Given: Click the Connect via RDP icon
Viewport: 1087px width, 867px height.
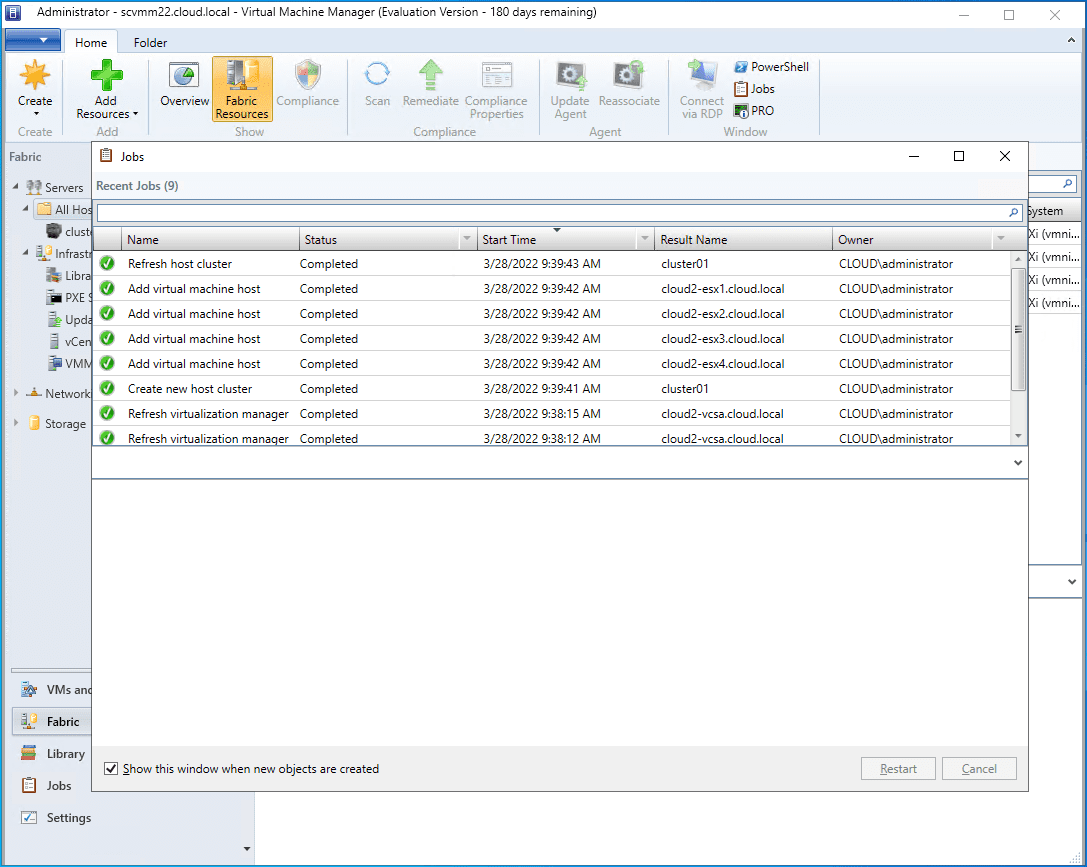Looking at the screenshot, I should [x=702, y=75].
